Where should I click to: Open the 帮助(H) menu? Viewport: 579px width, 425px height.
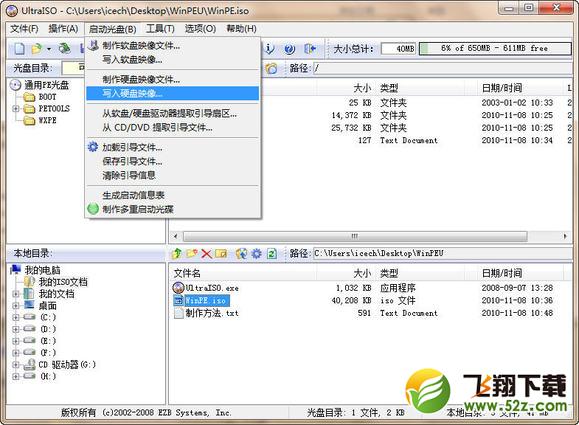pos(241,29)
